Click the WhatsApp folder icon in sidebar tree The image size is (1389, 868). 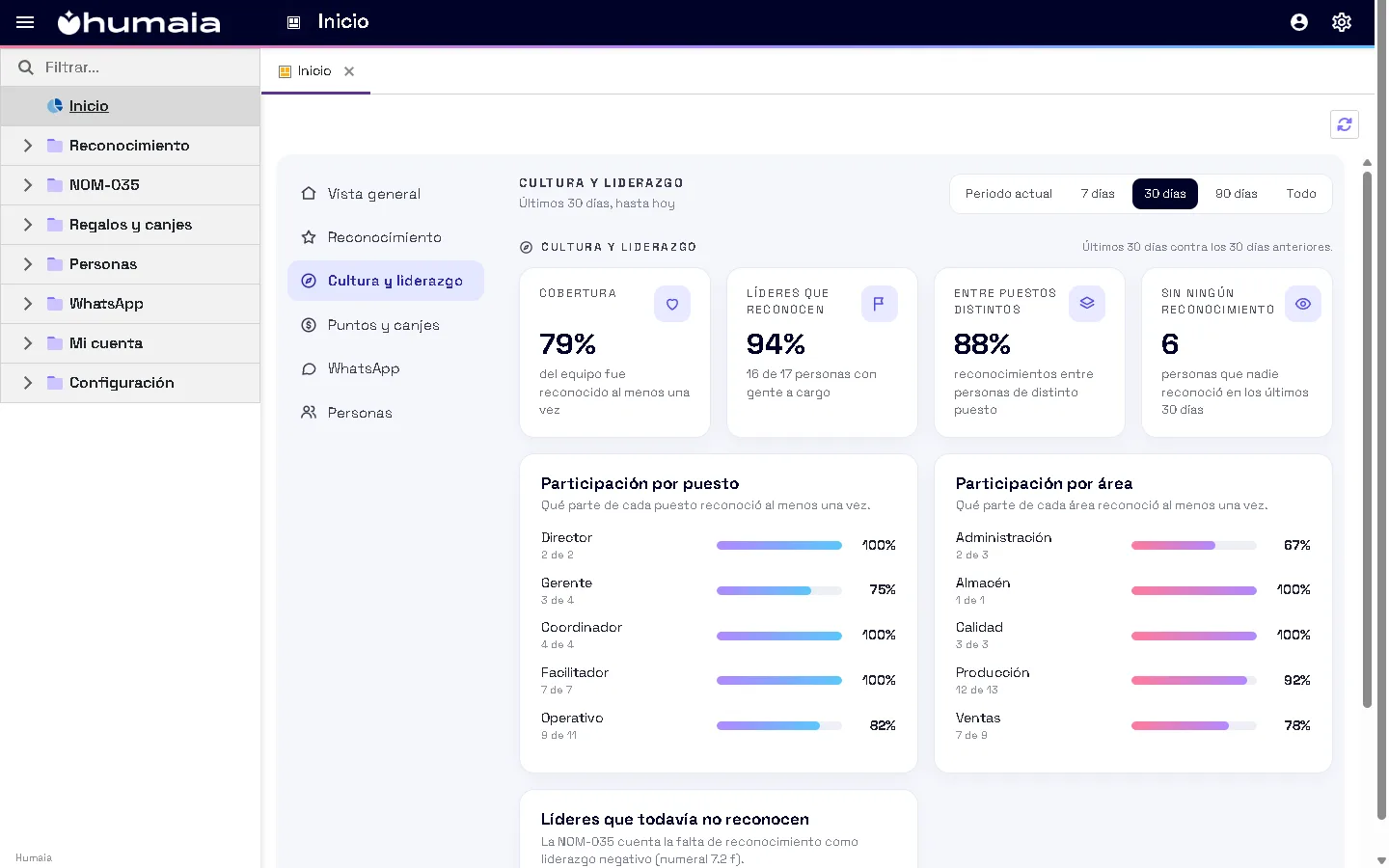pos(55,304)
